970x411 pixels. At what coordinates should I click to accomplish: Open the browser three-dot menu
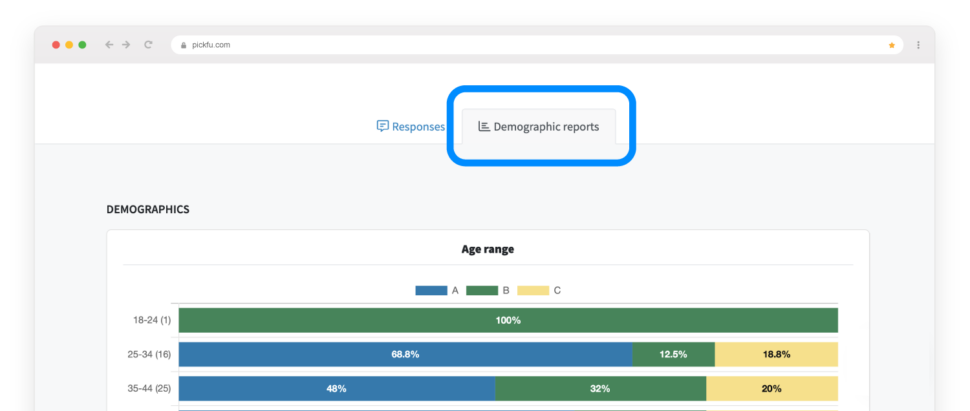click(x=918, y=45)
